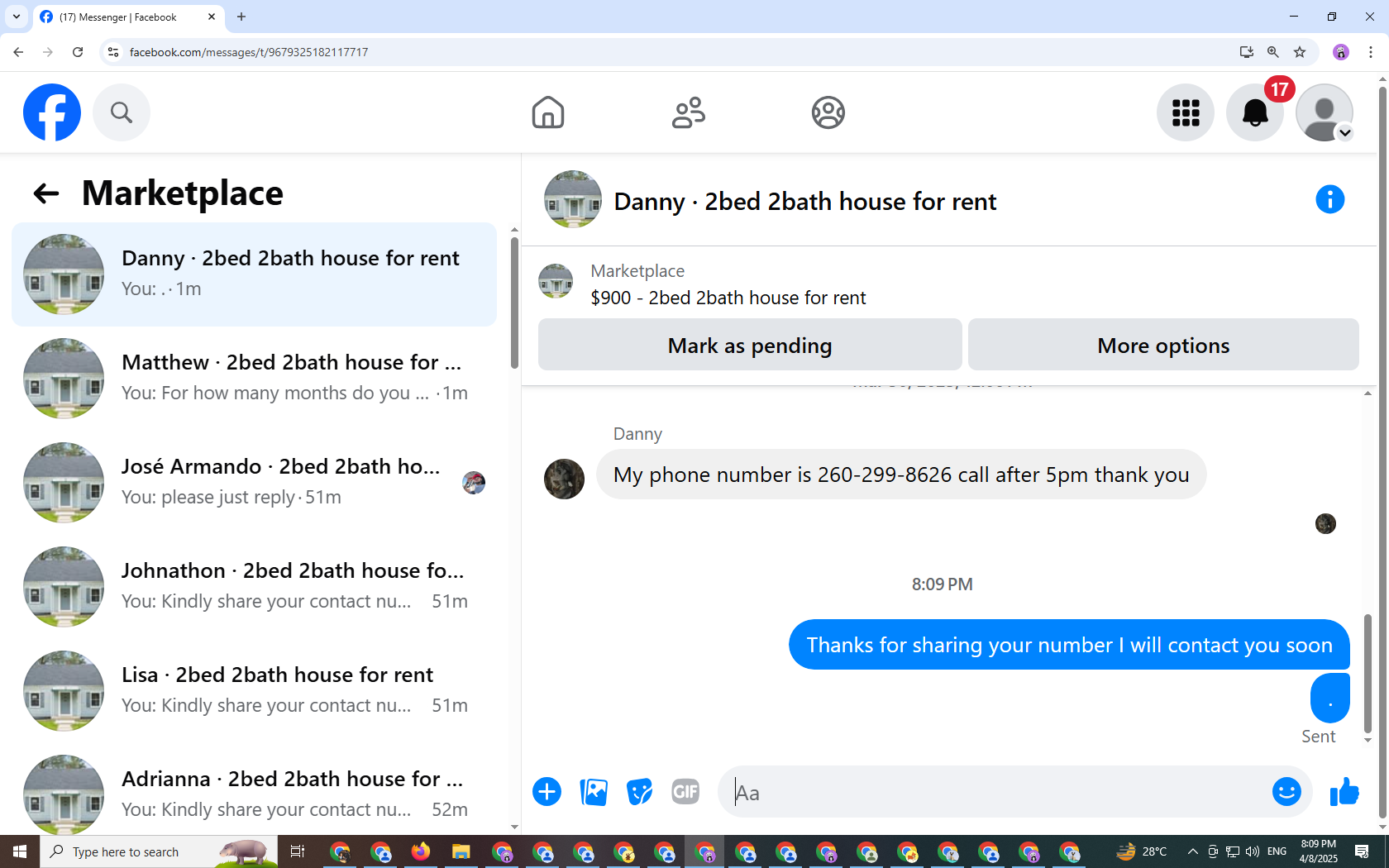The width and height of the screenshot is (1389, 868).
Task: Open File Explorer from the taskbar
Action: [461, 851]
